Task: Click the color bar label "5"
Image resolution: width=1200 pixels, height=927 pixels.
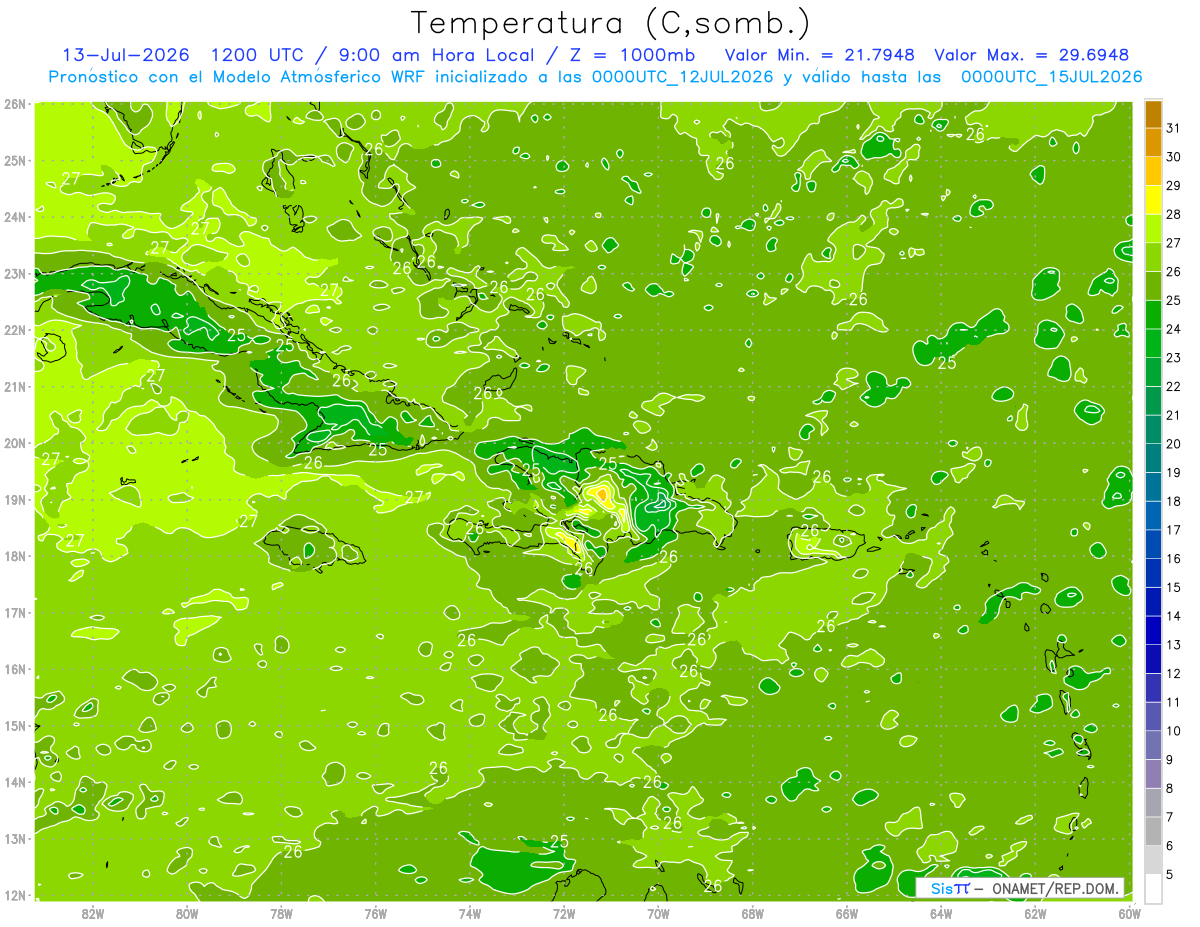Action: point(1170,874)
